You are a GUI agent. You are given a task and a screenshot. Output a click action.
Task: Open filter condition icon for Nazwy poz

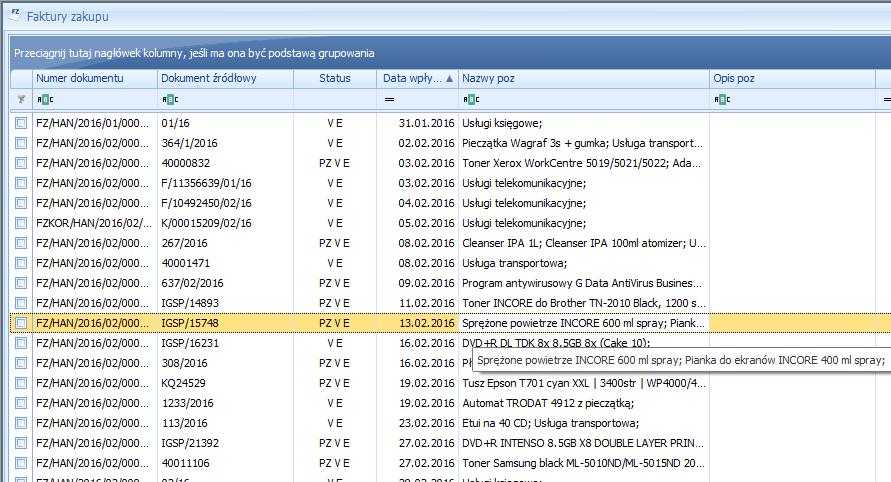[x=471, y=99]
